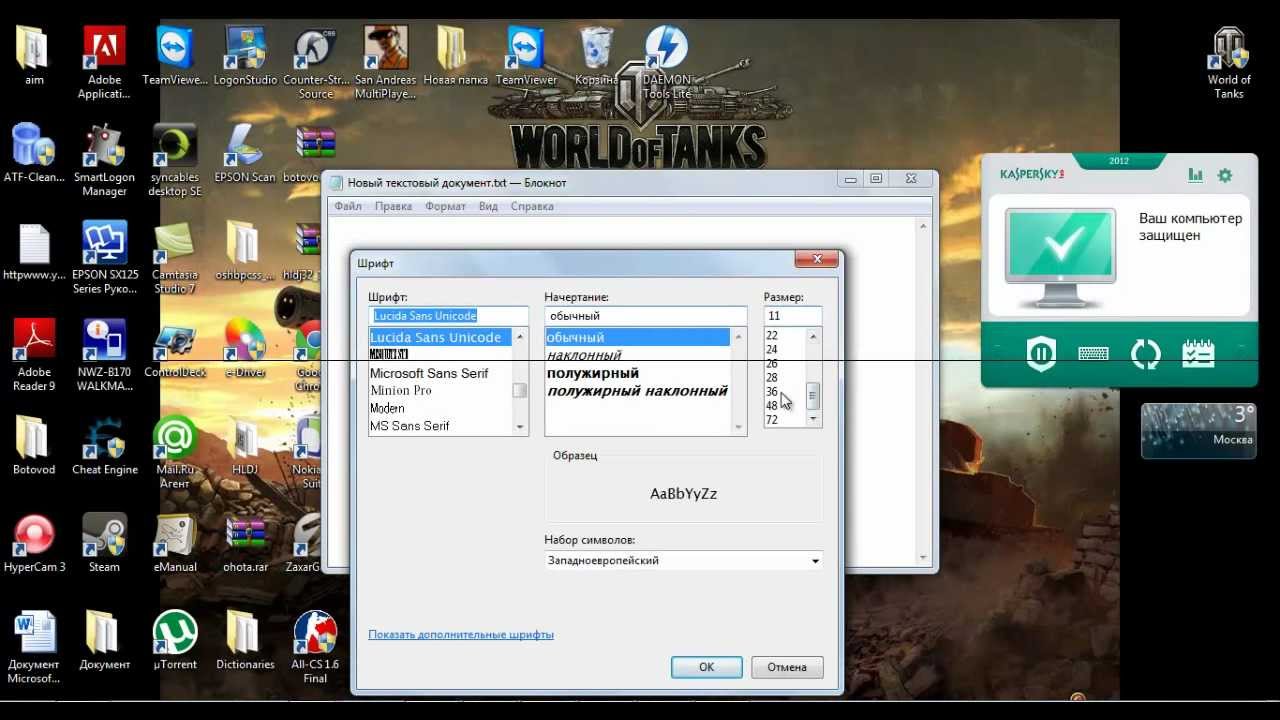Pause protection in the Kaspersky gadget
The image size is (1280, 720).
pos(1041,354)
